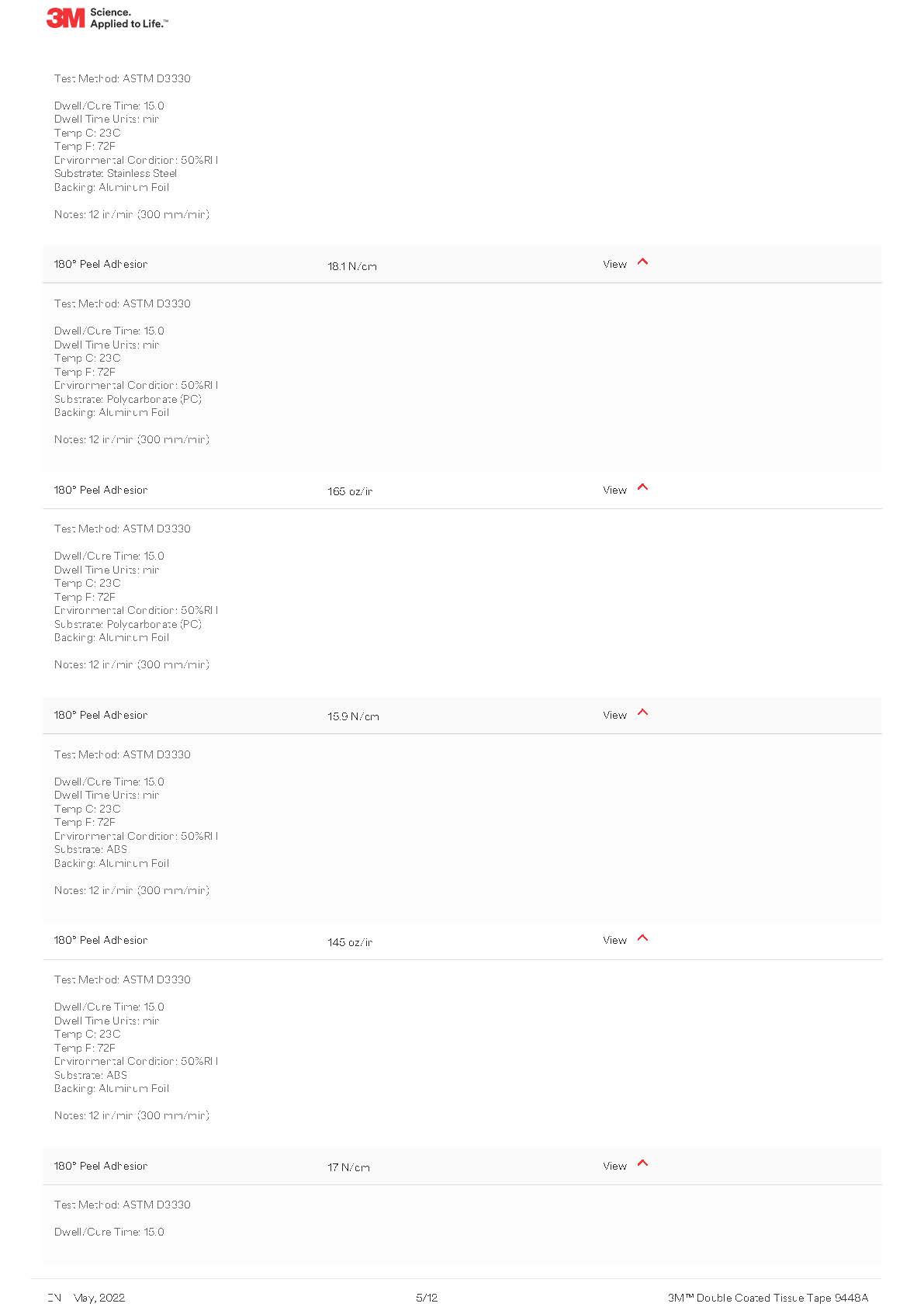Collapse the 165 oz/in row chevron
924x1307 pixels.
tap(642, 487)
